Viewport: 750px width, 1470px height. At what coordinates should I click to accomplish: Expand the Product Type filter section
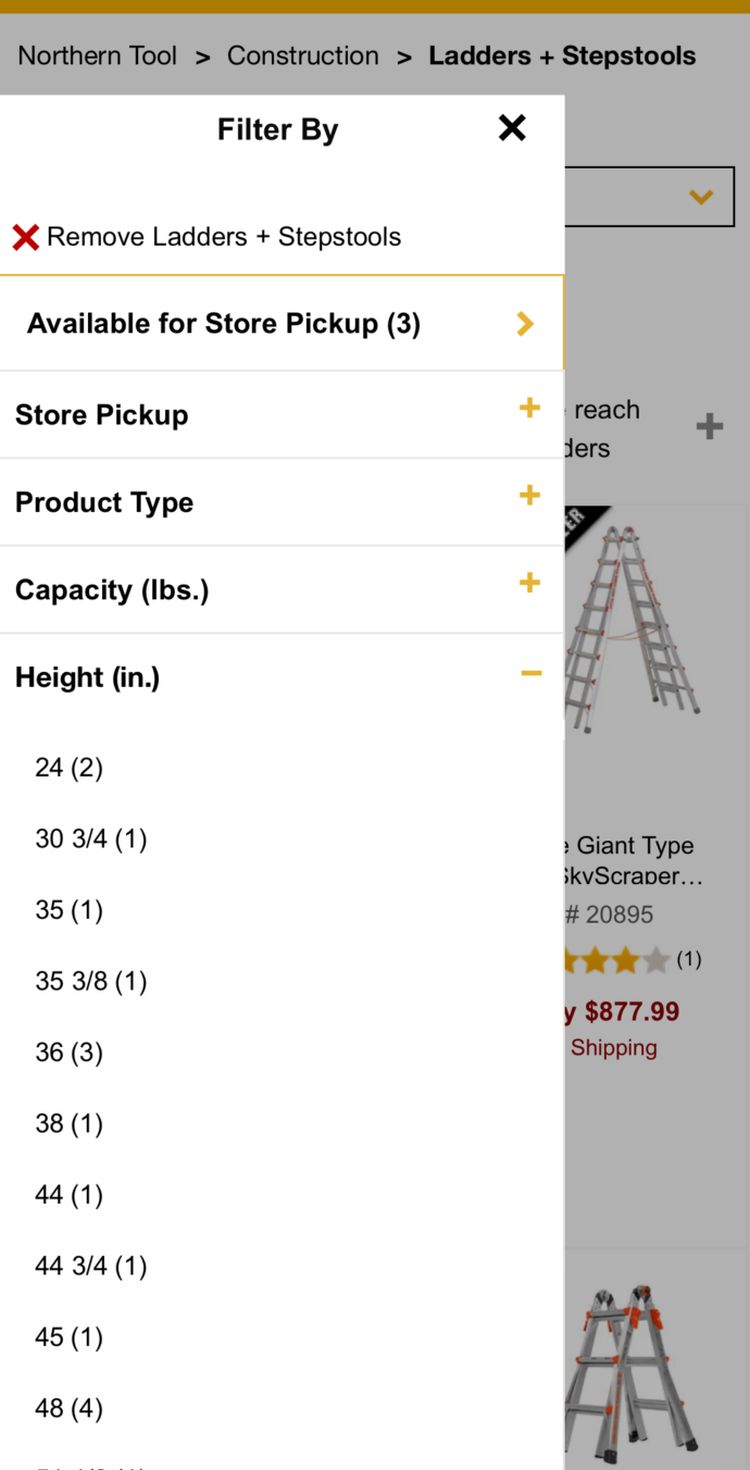pos(530,496)
